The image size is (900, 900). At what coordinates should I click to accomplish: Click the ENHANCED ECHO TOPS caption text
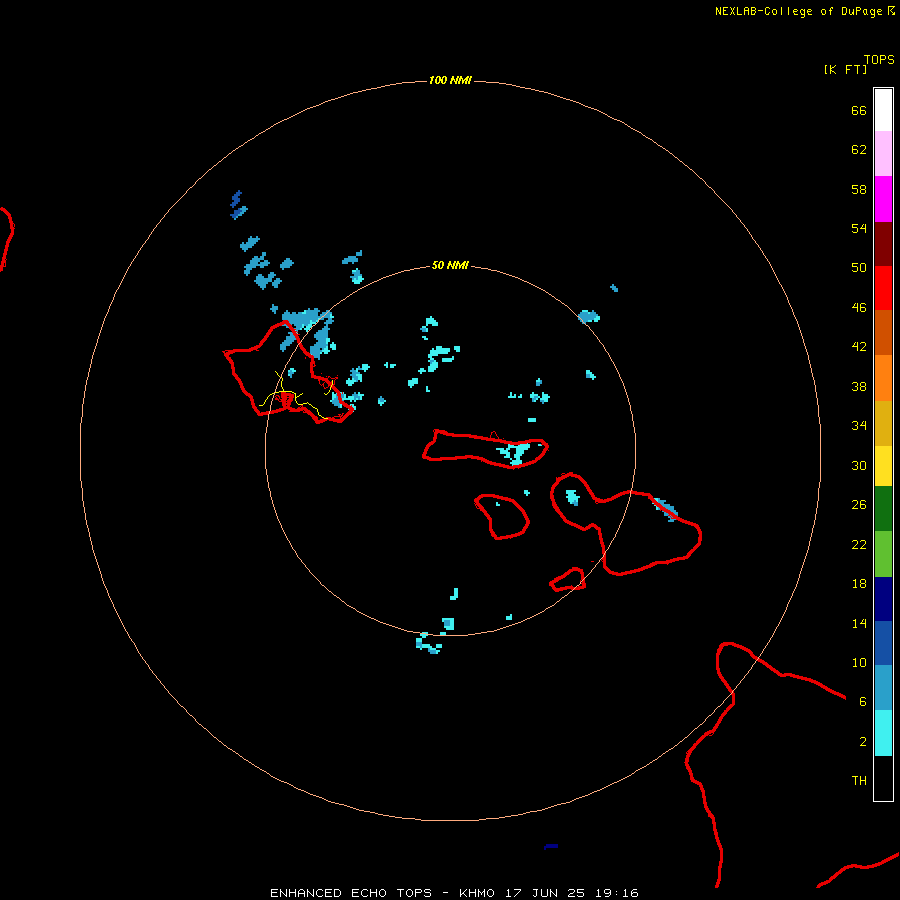351,893
